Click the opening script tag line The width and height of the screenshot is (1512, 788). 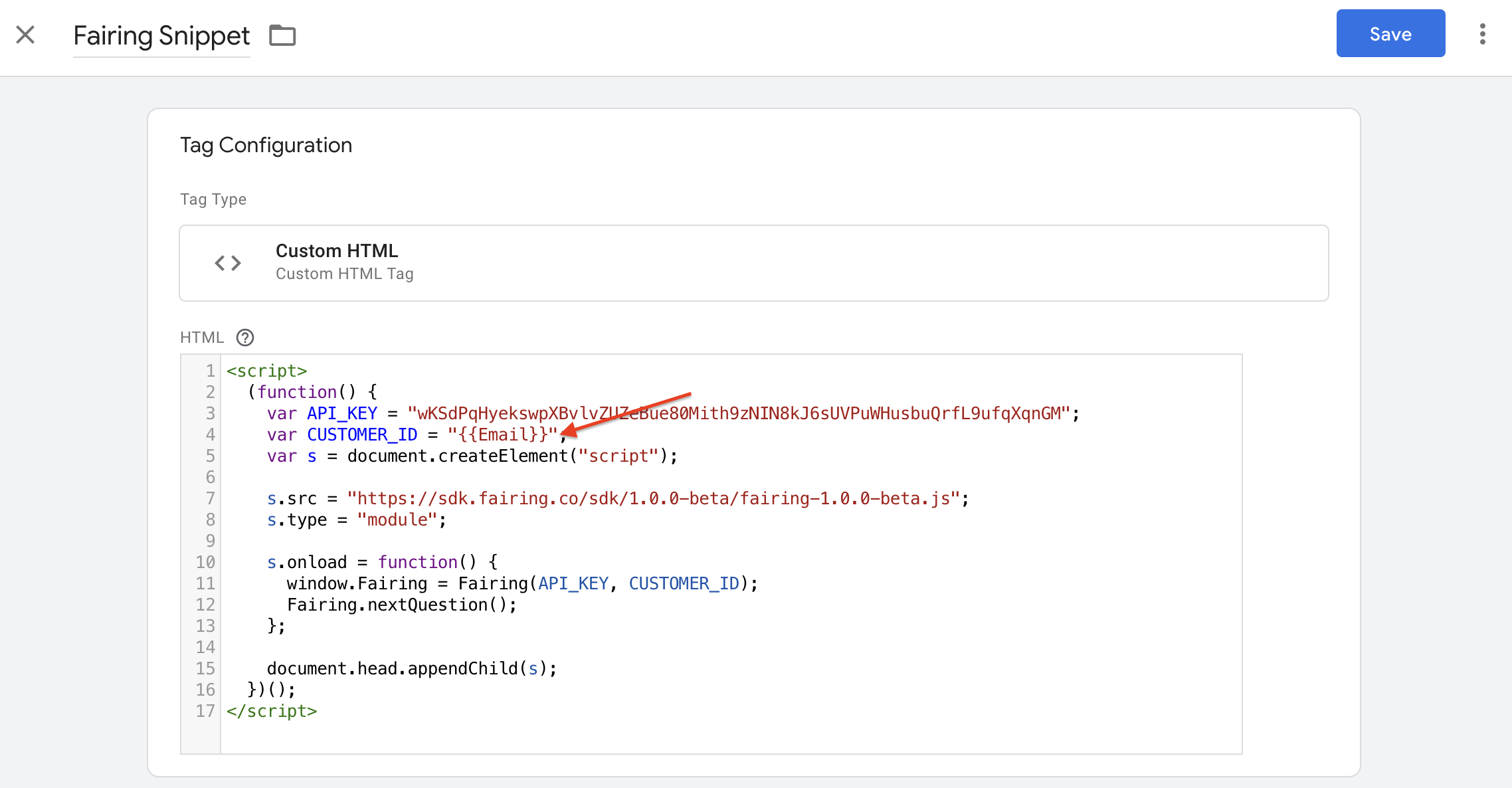click(x=266, y=371)
